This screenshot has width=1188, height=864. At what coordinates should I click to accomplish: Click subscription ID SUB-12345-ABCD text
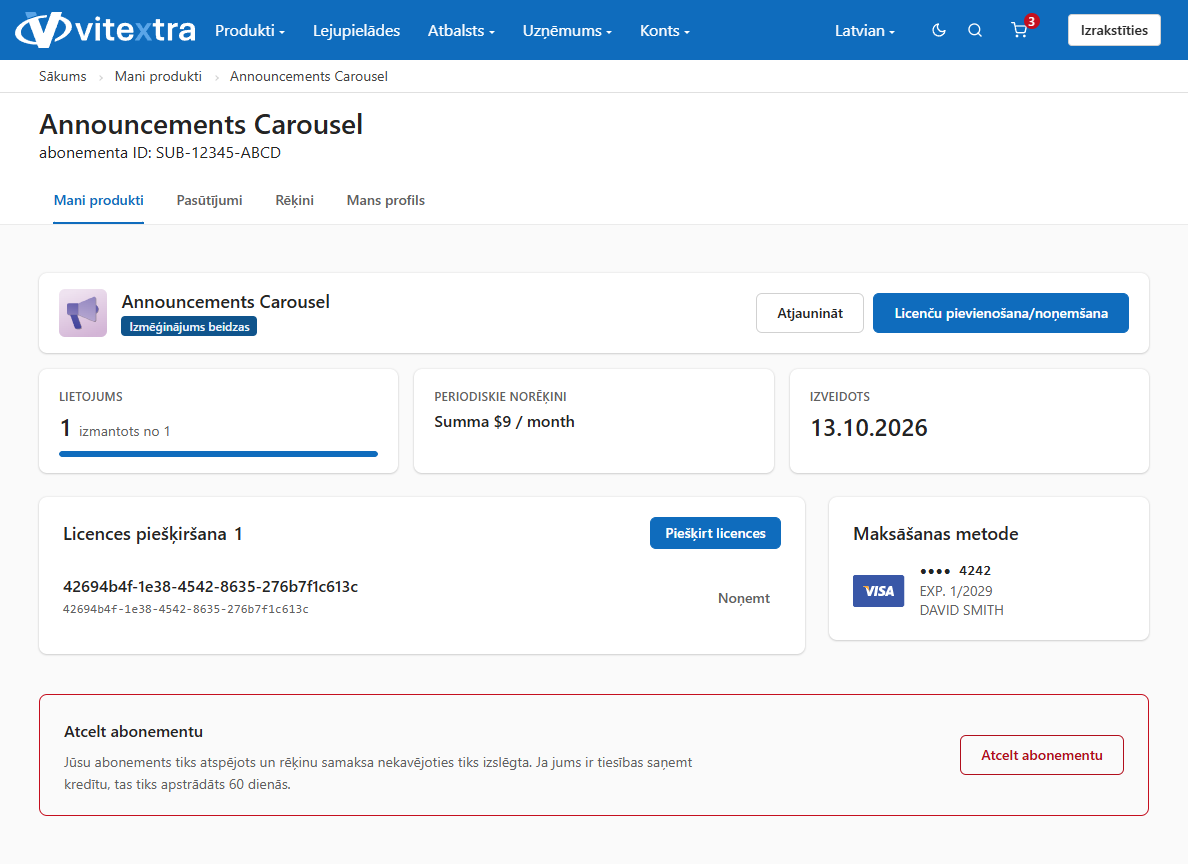[218, 153]
